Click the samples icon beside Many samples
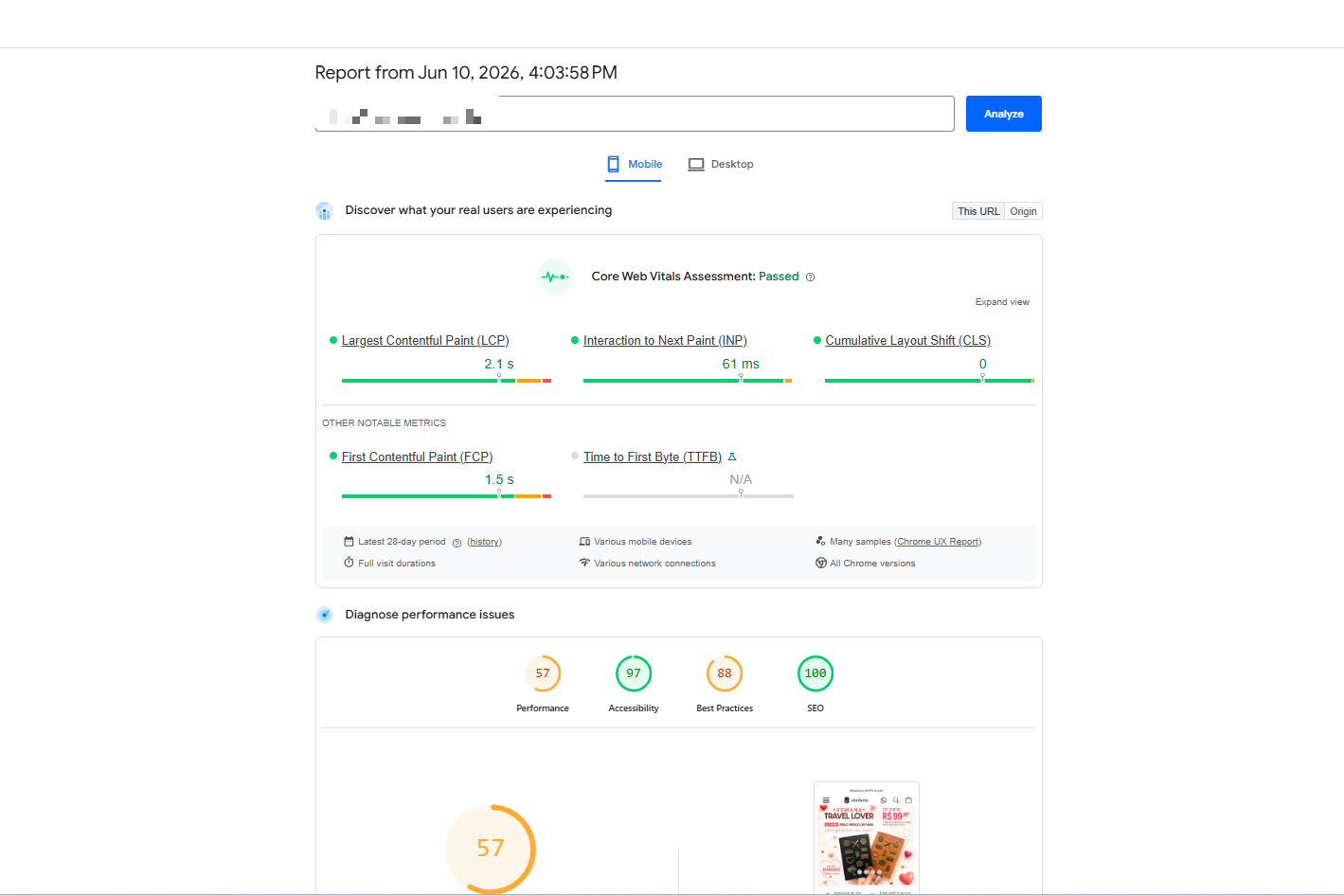Screen dimensions: 1344x896 point(820,541)
